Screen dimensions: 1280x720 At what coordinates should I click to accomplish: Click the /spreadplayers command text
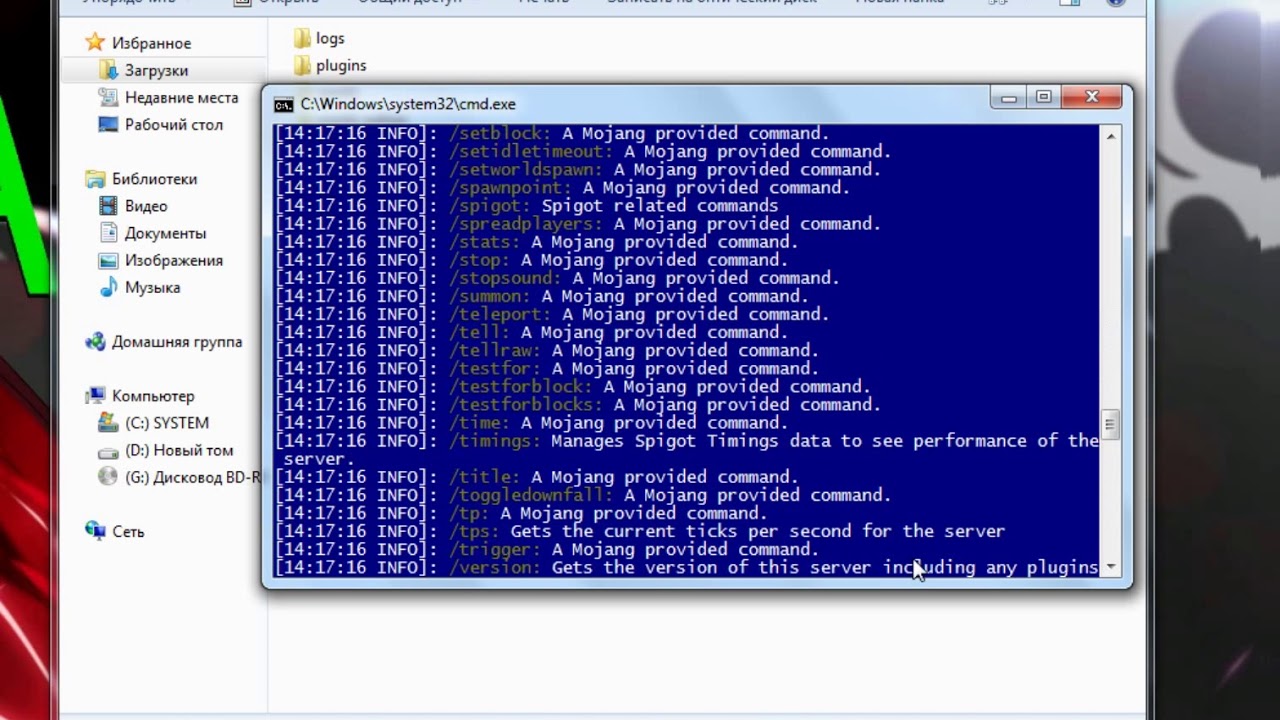[x=526, y=223]
